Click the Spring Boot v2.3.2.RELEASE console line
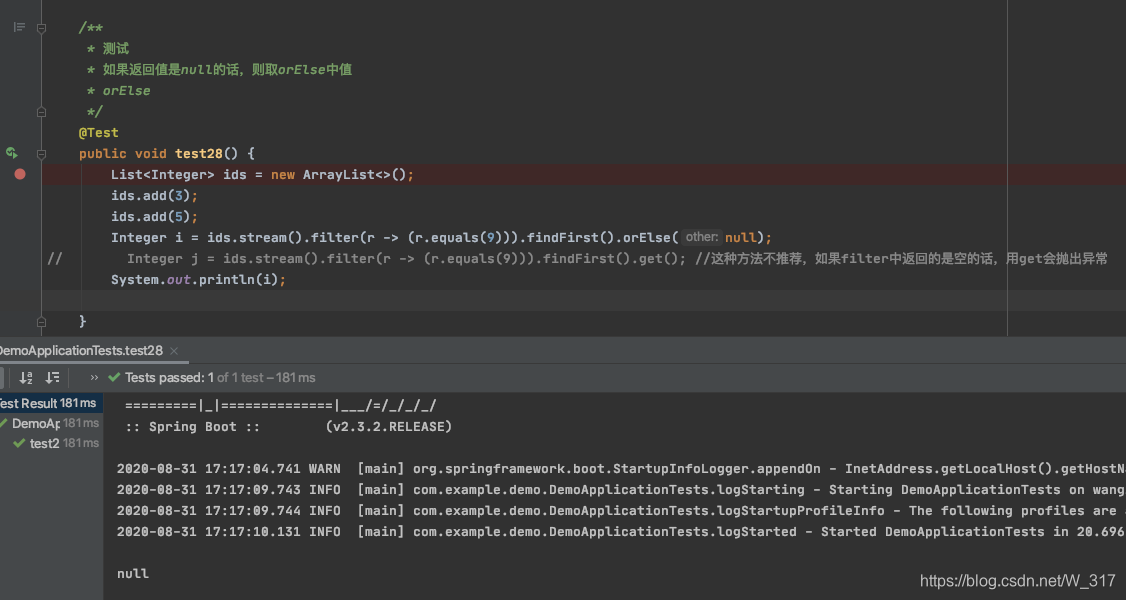 288,427
